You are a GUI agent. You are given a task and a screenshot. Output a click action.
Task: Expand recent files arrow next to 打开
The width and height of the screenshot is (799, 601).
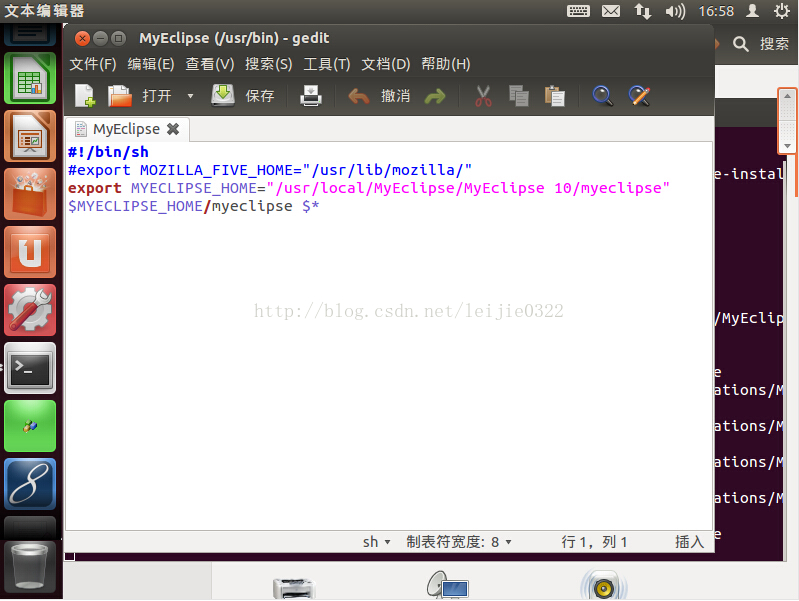[x=191, y=96]
